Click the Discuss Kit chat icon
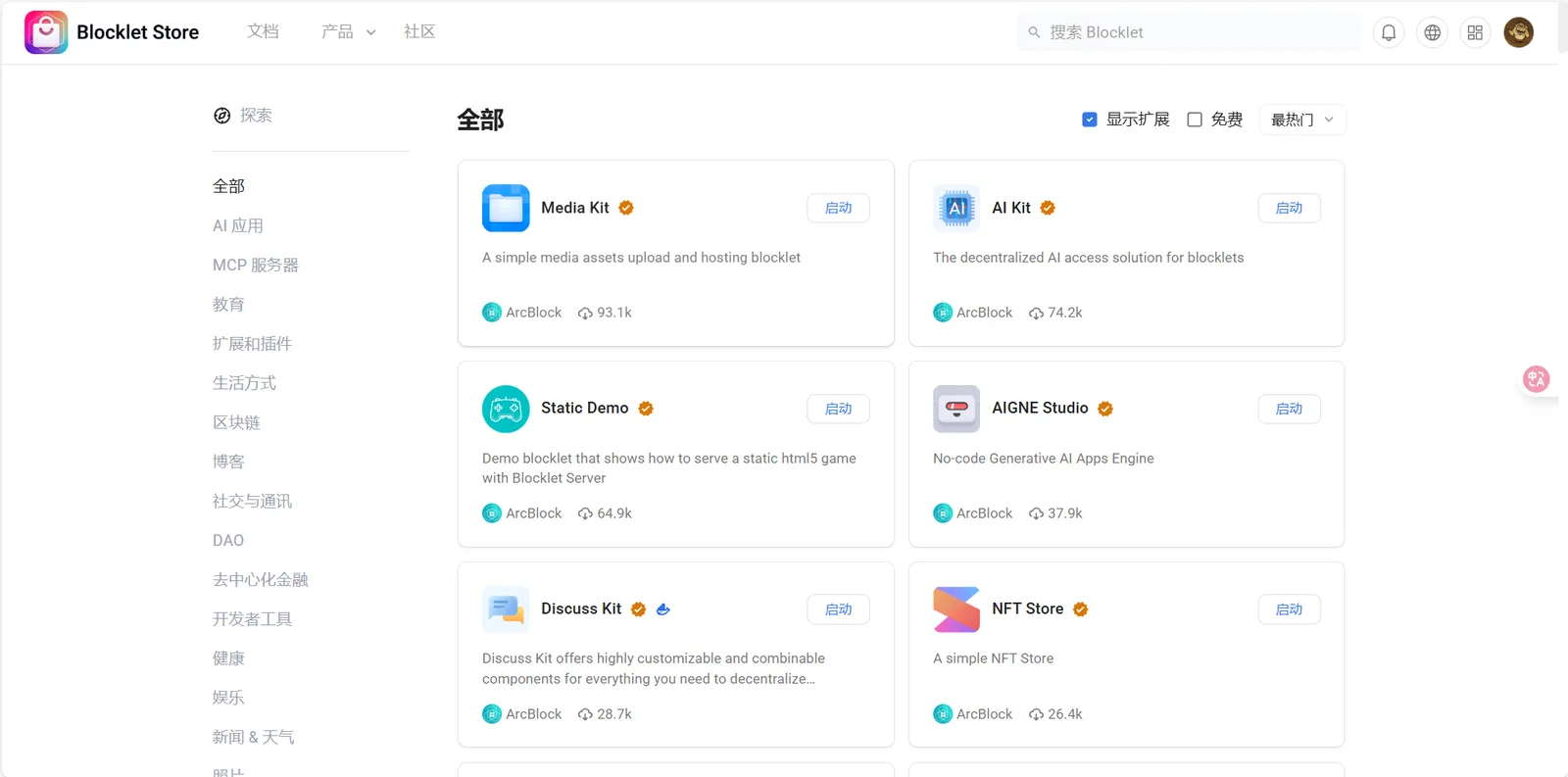The width and height of the screenshot is (1568, 777). (x=506, y=609)
